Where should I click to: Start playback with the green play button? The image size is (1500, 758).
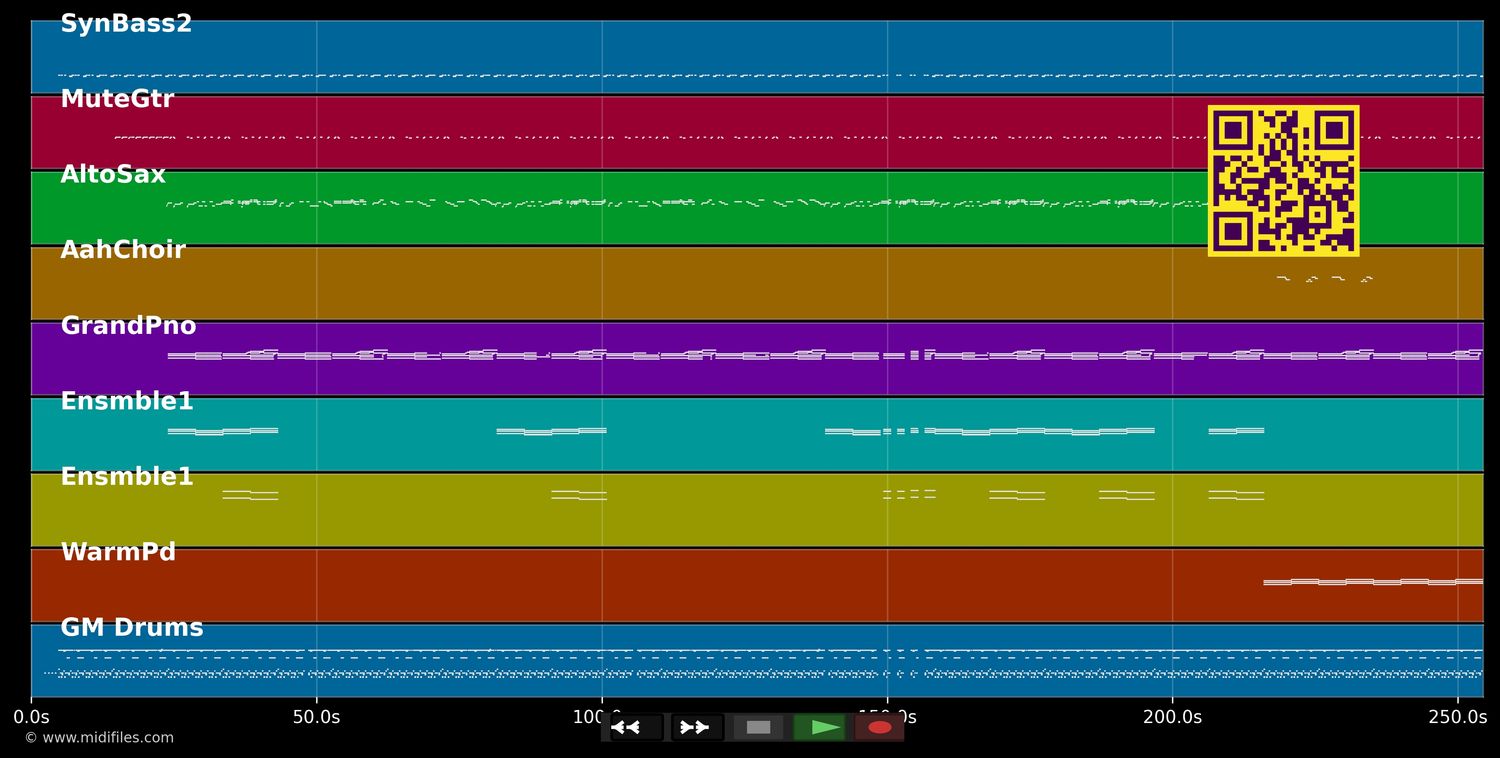(819, 727)
